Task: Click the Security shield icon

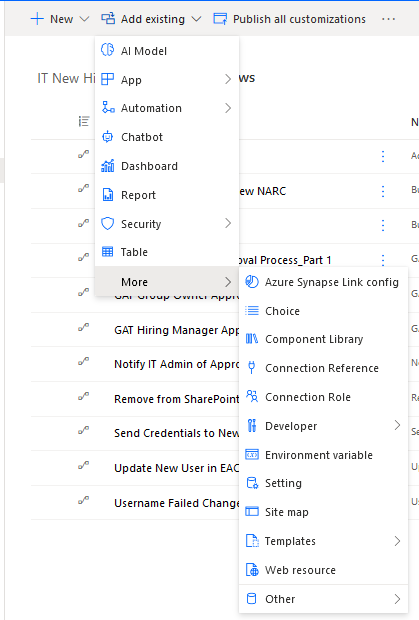Action: pos(108,223)
